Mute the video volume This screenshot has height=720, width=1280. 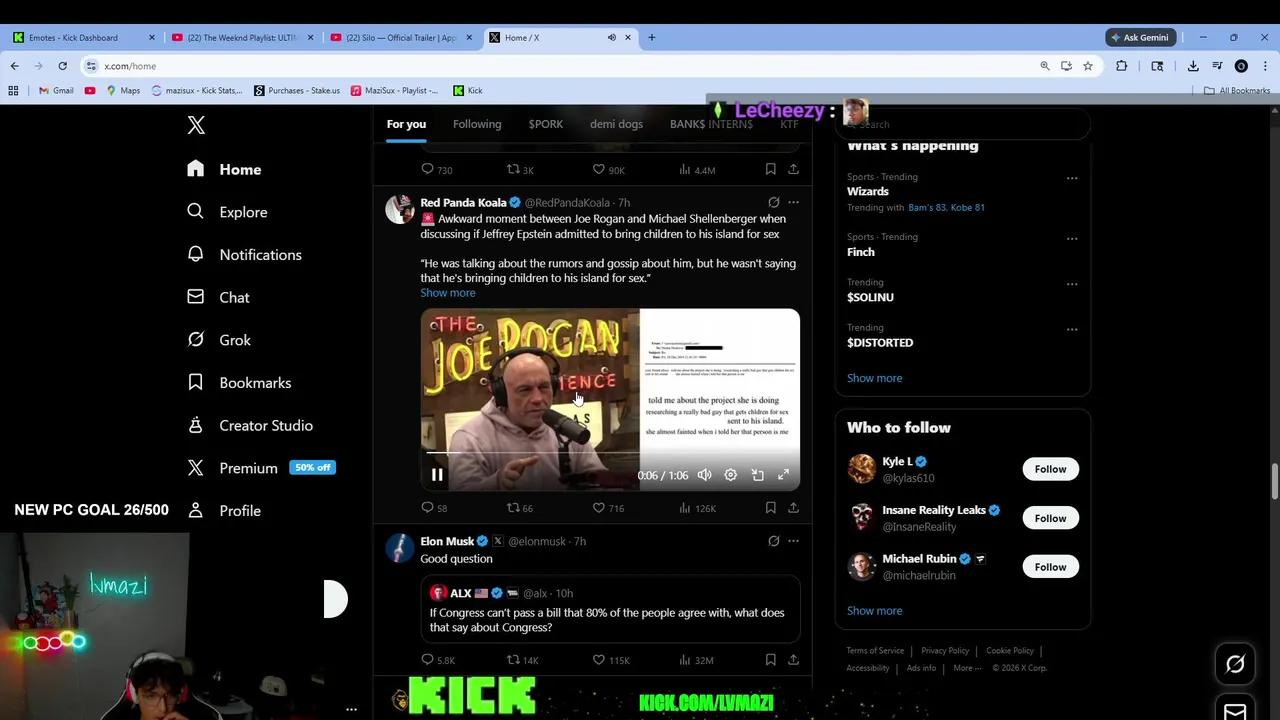pos(704,475)
